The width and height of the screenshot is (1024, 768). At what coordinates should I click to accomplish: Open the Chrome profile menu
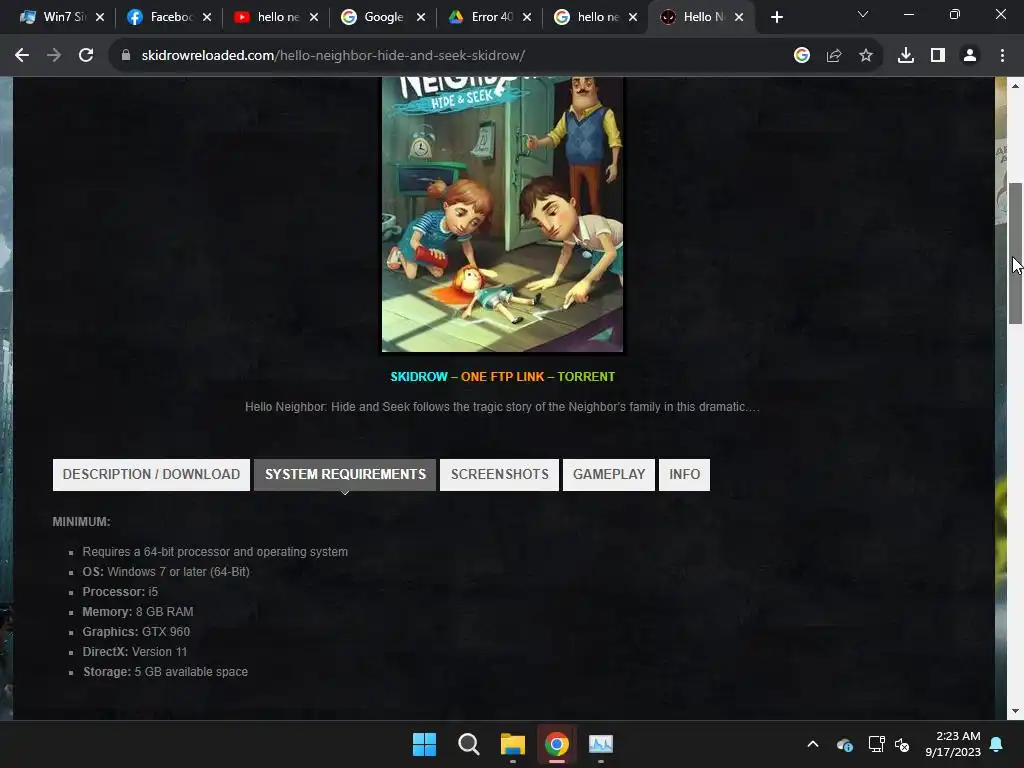pyautogui.click(x=970, y=56)
